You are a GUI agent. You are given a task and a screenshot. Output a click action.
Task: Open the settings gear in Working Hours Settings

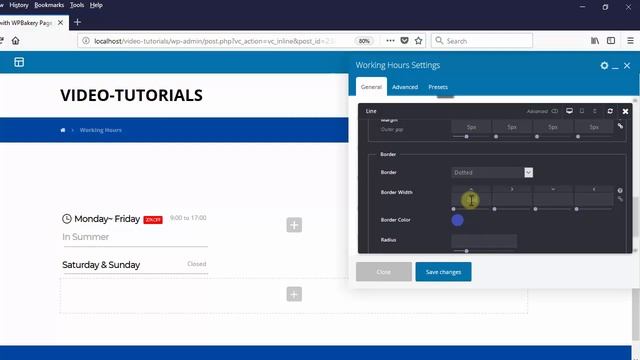(604, 65)
